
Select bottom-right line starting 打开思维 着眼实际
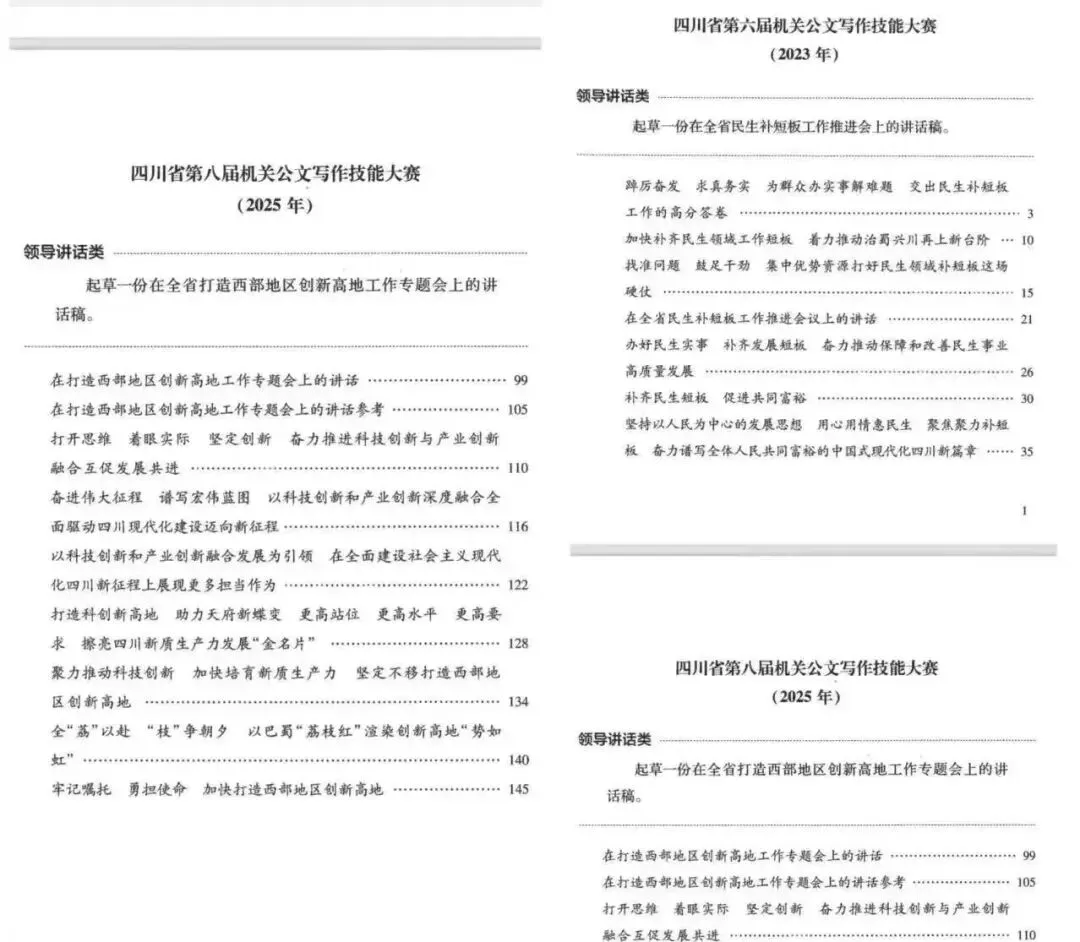tap(806, 909)
